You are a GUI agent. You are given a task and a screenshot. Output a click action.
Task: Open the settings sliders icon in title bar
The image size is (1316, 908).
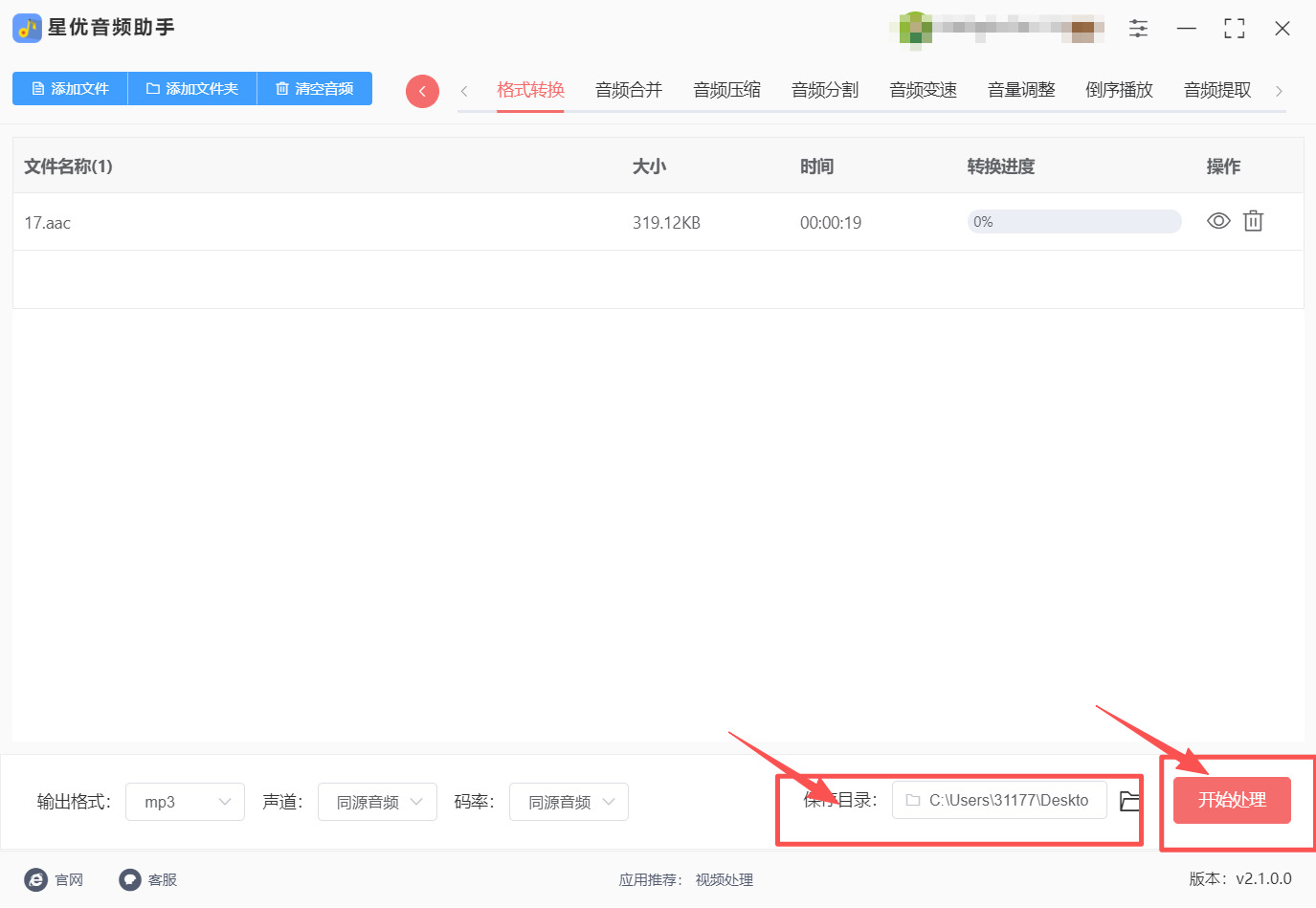coord(1138,29)
